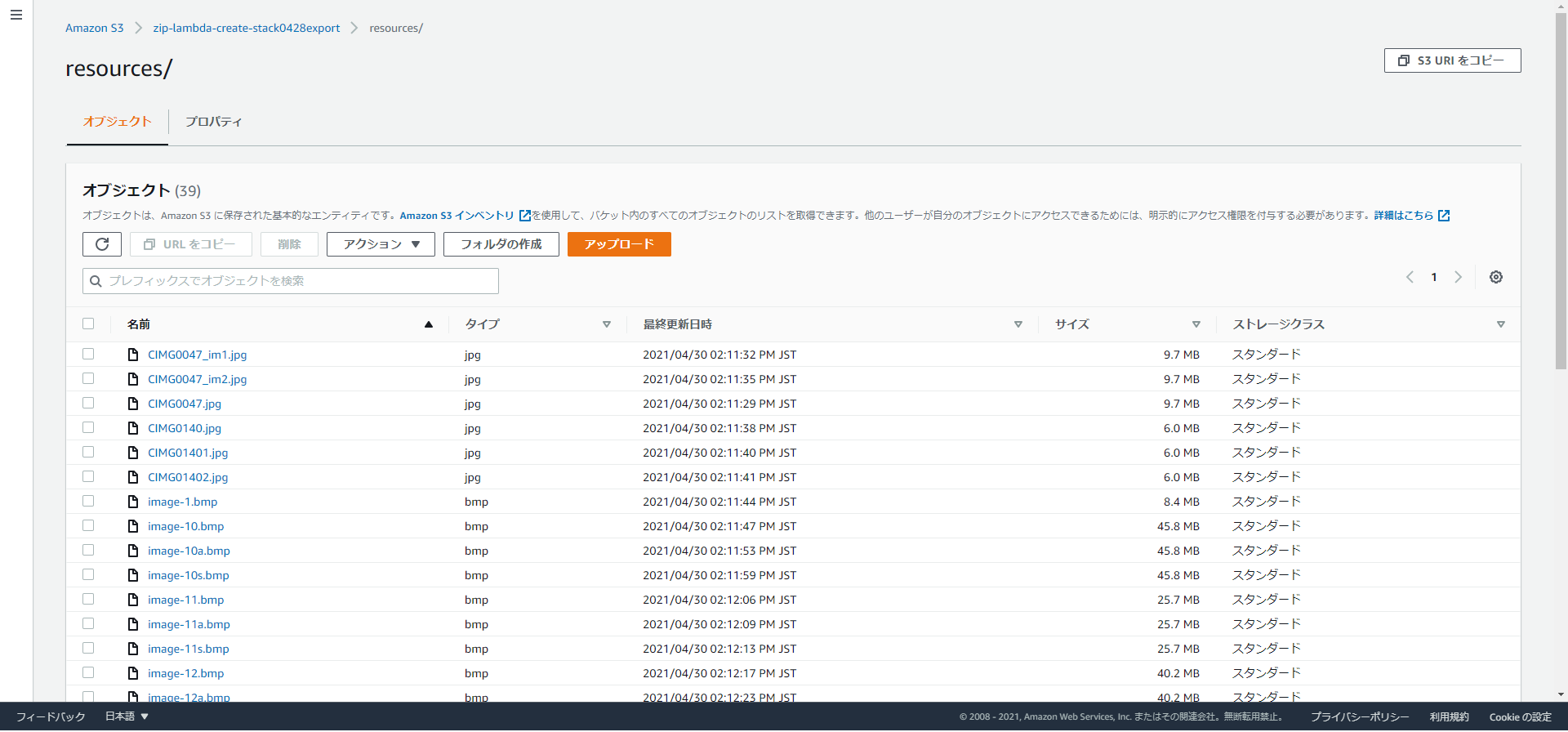Click the file icon for image-11.bmp
1568x732 pixels.
tap(133, 600)
